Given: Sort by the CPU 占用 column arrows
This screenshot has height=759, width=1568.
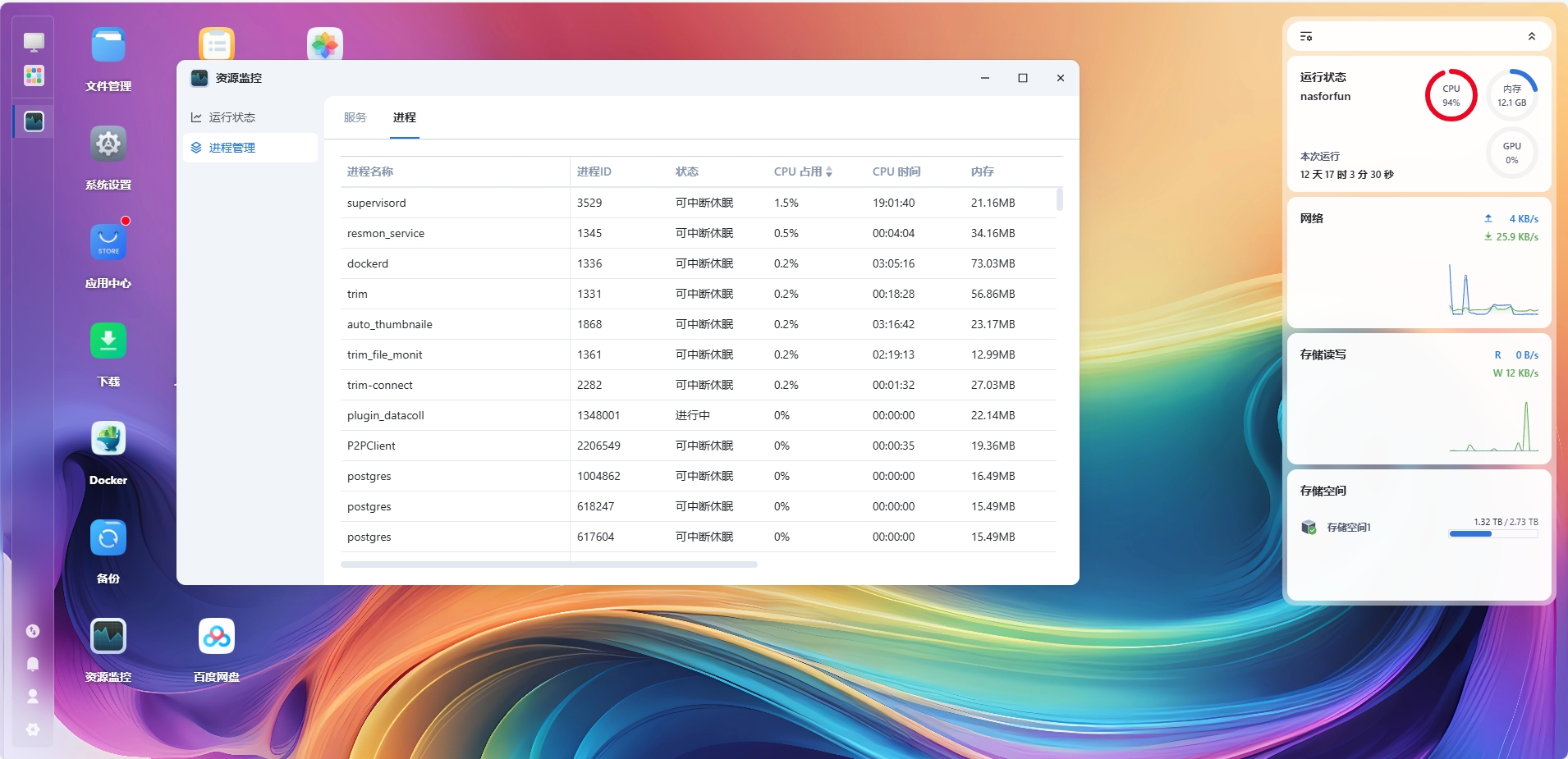Looking at the screenshot, I should point(829,171).
